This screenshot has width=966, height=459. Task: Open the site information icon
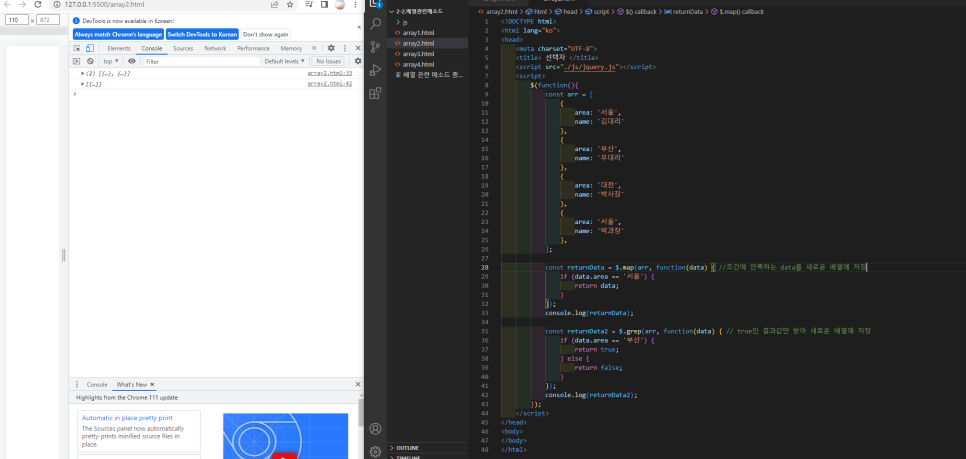point(57,4)
